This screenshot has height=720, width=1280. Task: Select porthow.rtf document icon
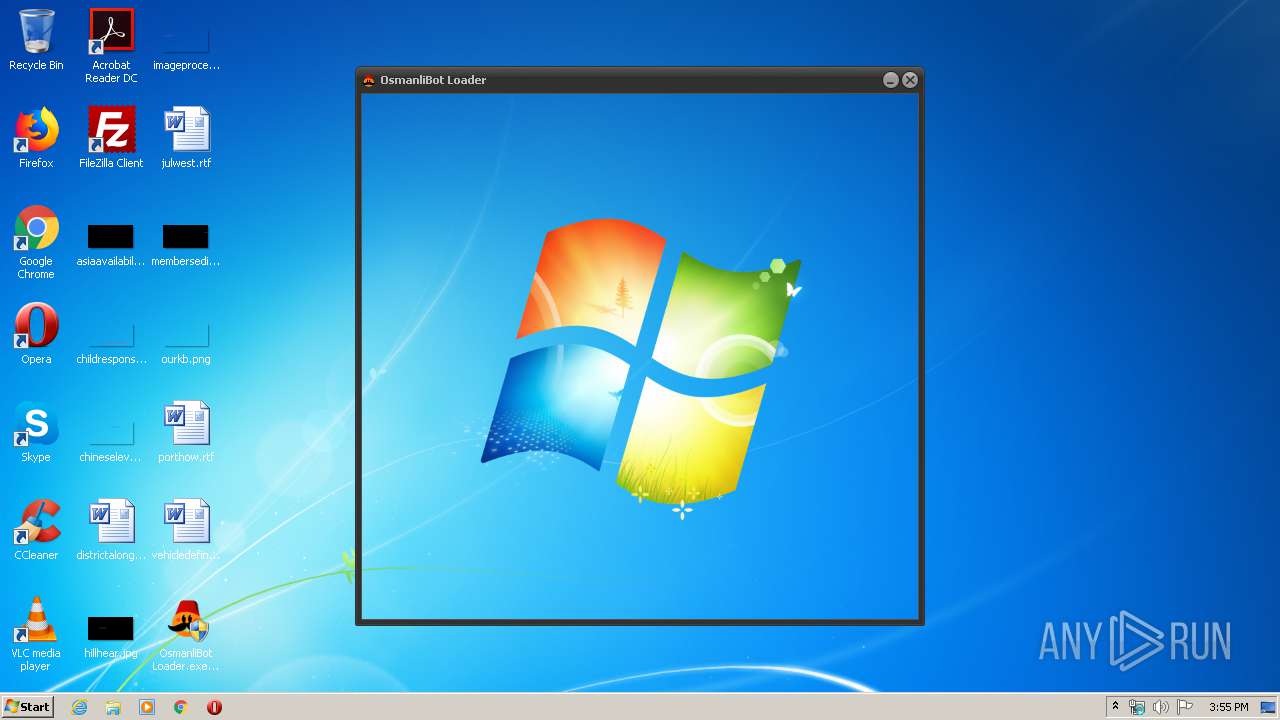pos(186,432)
